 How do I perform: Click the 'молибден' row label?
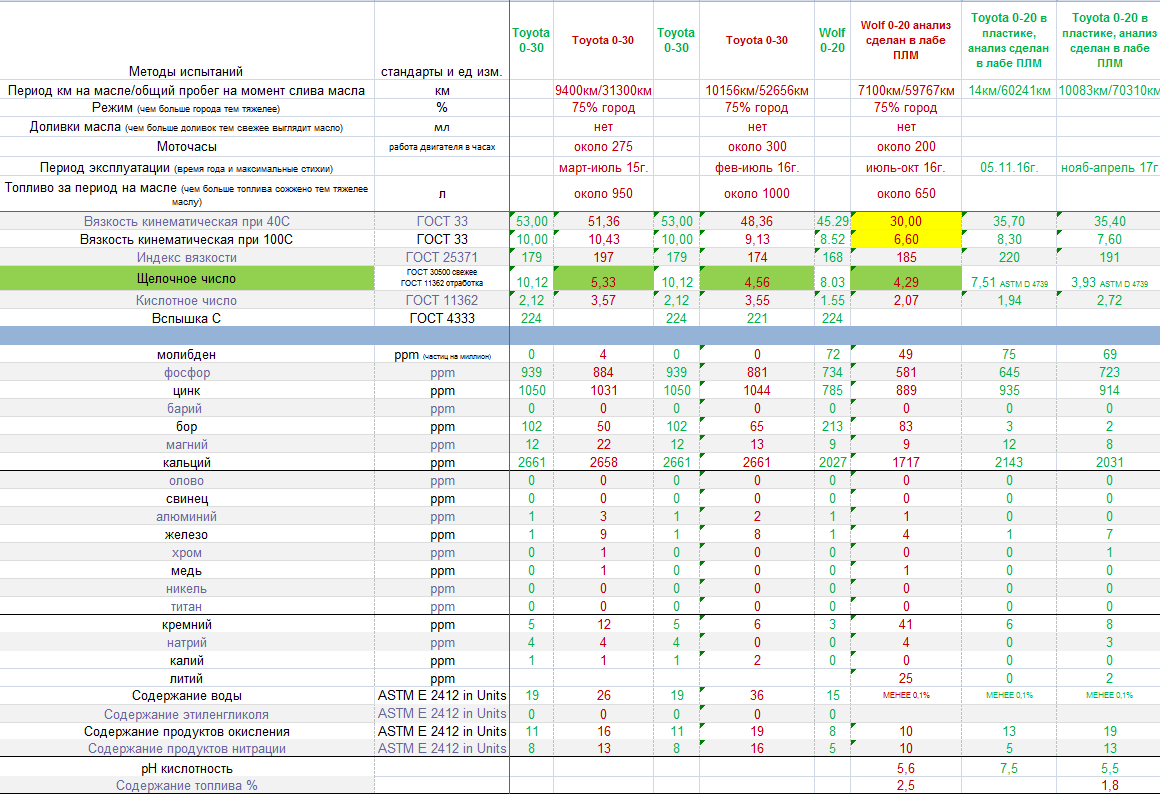(x=186, y=354)
